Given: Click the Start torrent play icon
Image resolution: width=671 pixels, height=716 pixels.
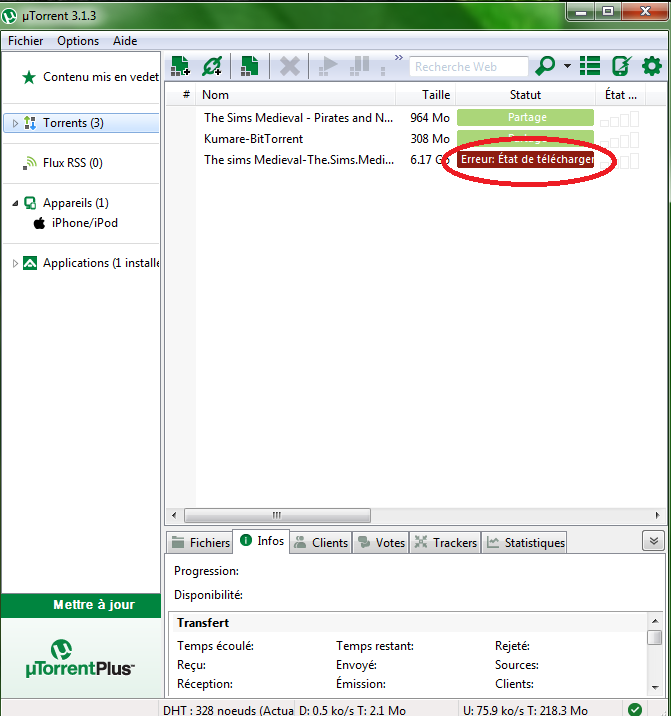Looking at the screenshot, I should pyautogui.click(x=328, y=66).
